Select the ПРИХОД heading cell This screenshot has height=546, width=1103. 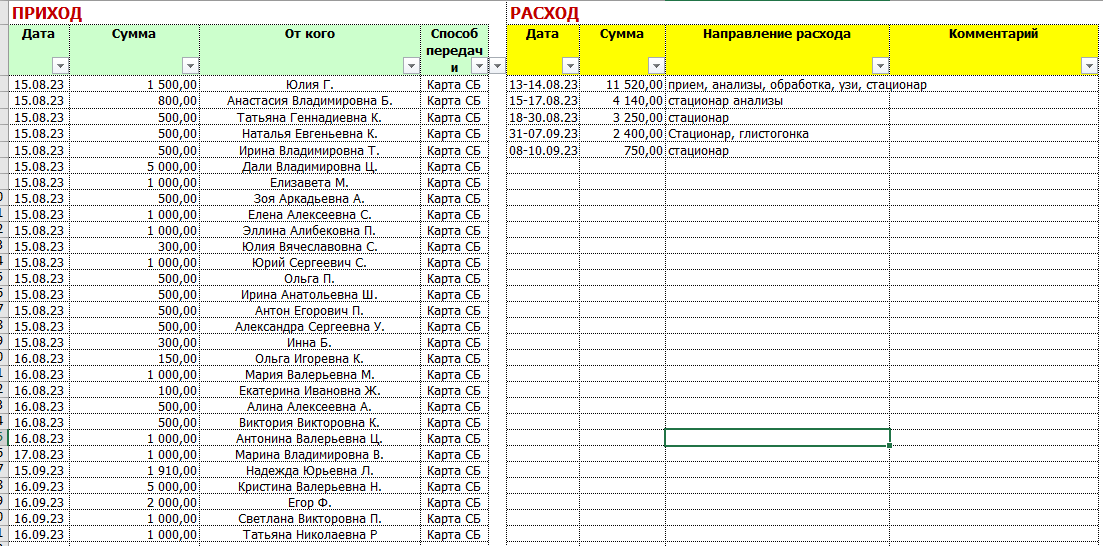click(48, 13)
